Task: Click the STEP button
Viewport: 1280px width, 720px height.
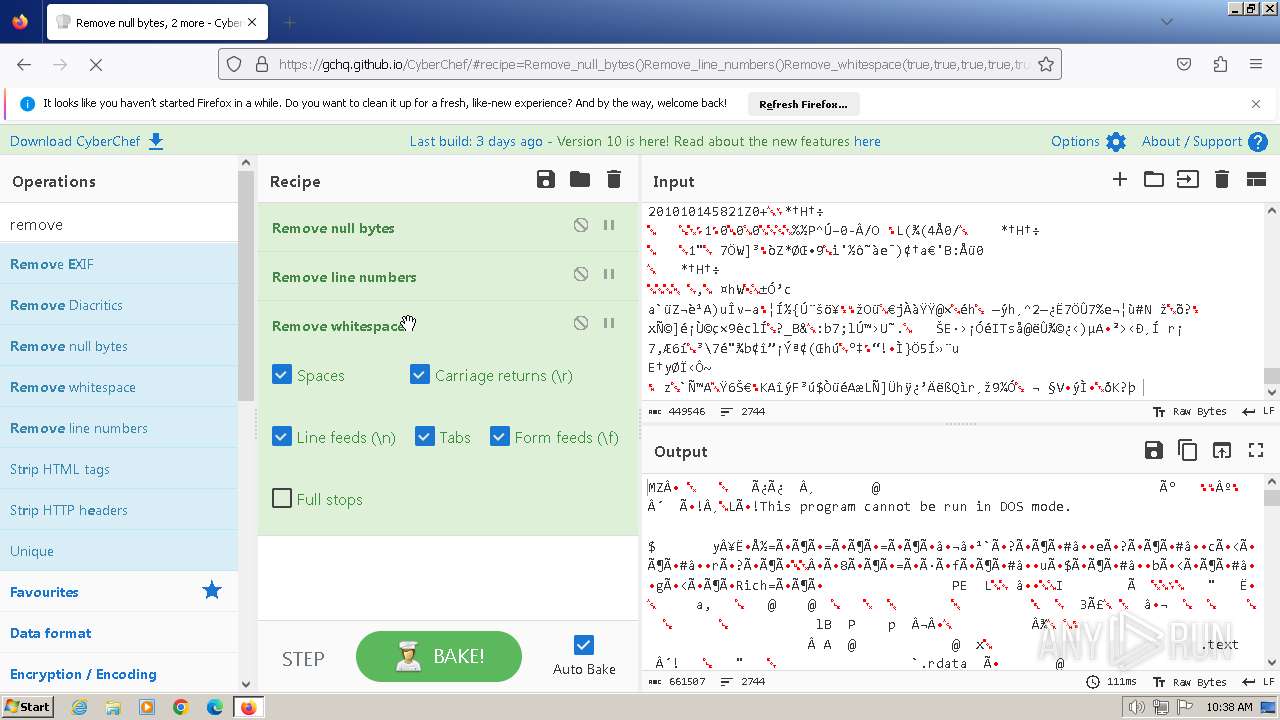Action: [x=303, y=658]
